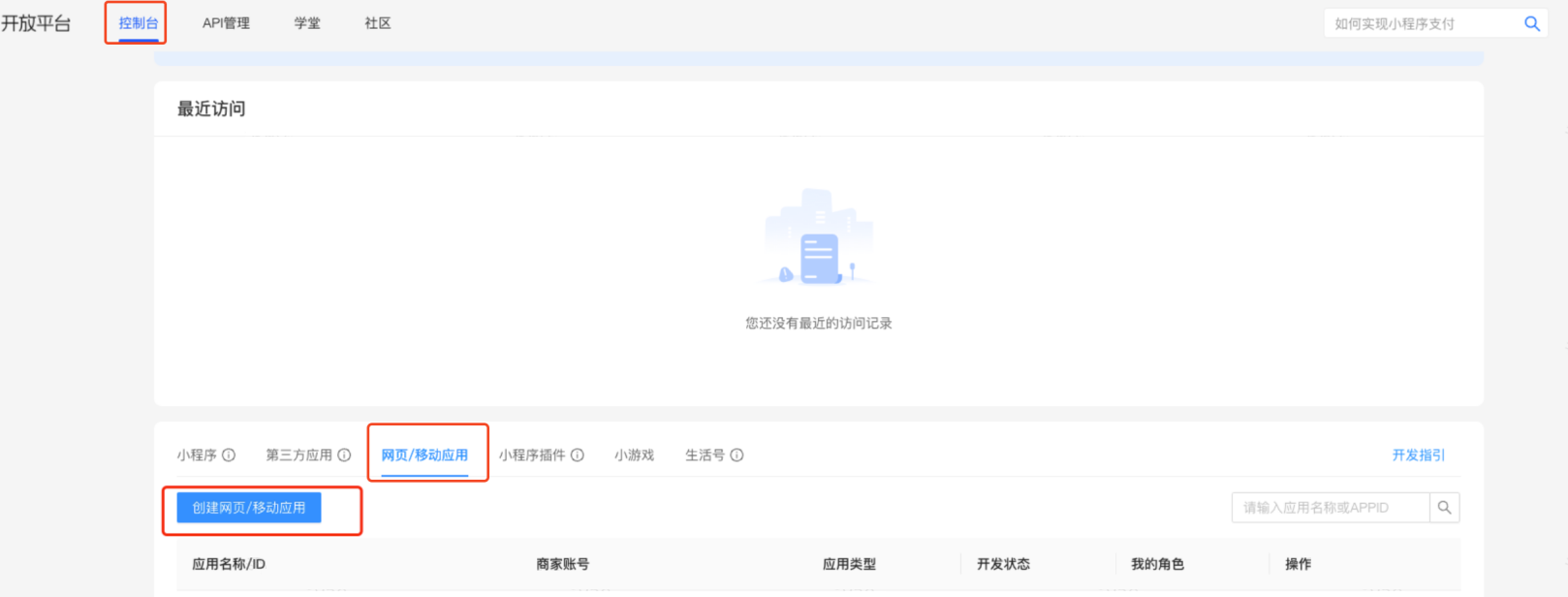Click the search magnifier icon in top bar
The width and height of the screenshot is (1568, 597).
(1531, 24)
